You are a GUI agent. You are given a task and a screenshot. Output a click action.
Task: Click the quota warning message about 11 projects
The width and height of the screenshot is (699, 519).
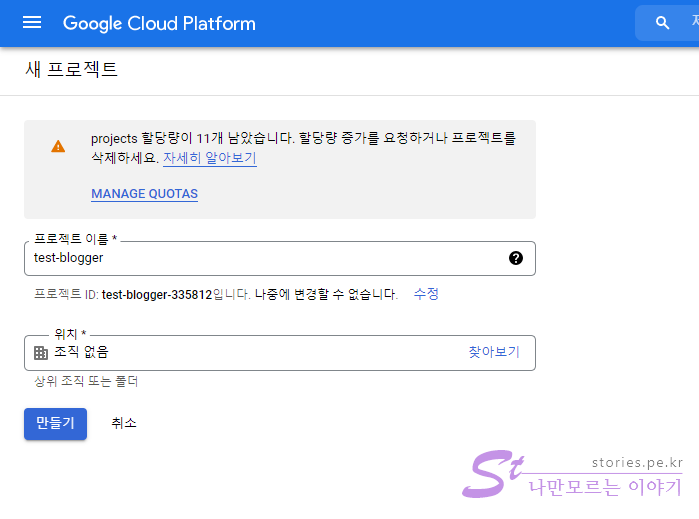303,148
